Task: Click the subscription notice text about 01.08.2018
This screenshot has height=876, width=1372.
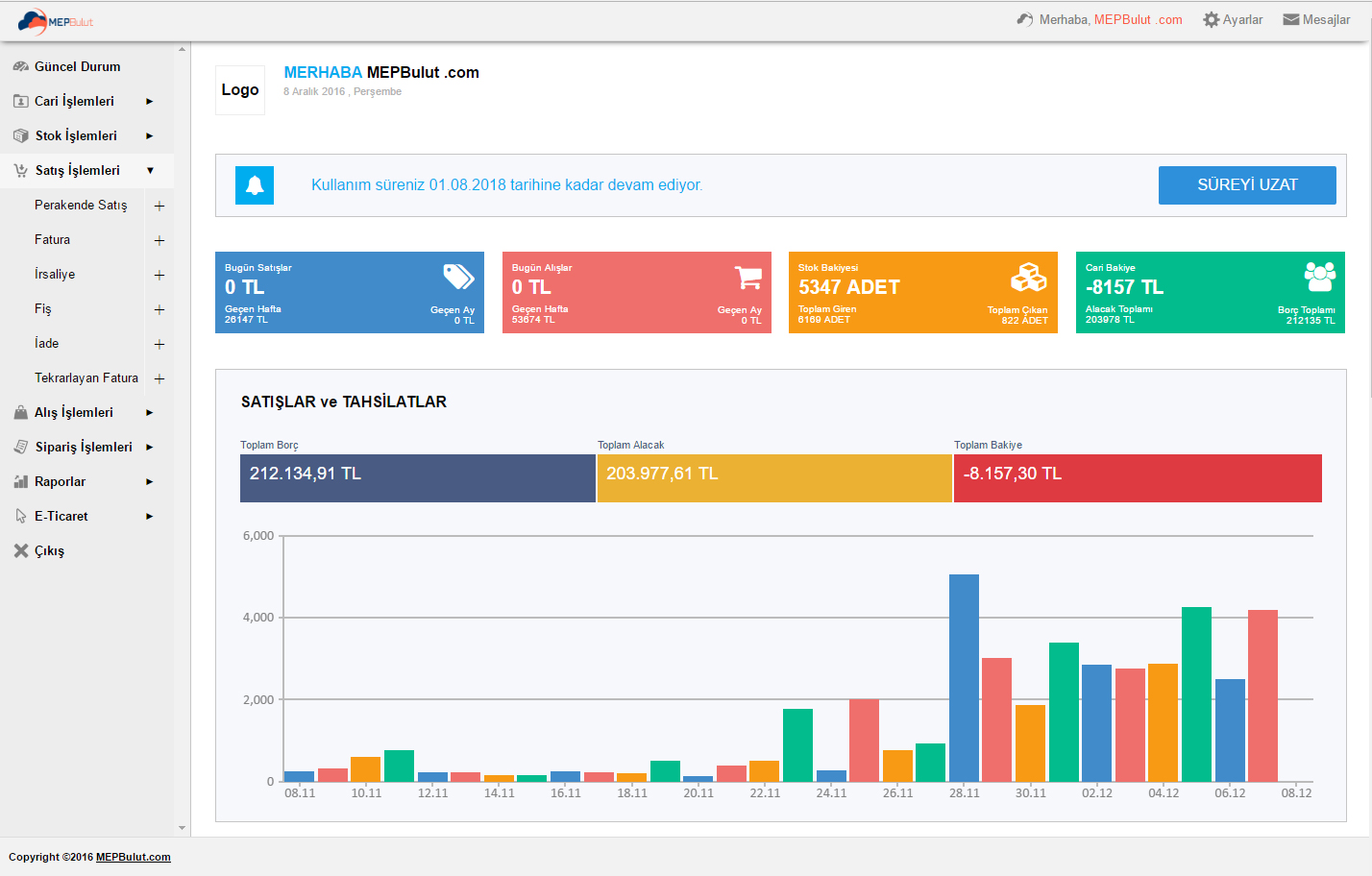Action: click(x=506, y=184)
